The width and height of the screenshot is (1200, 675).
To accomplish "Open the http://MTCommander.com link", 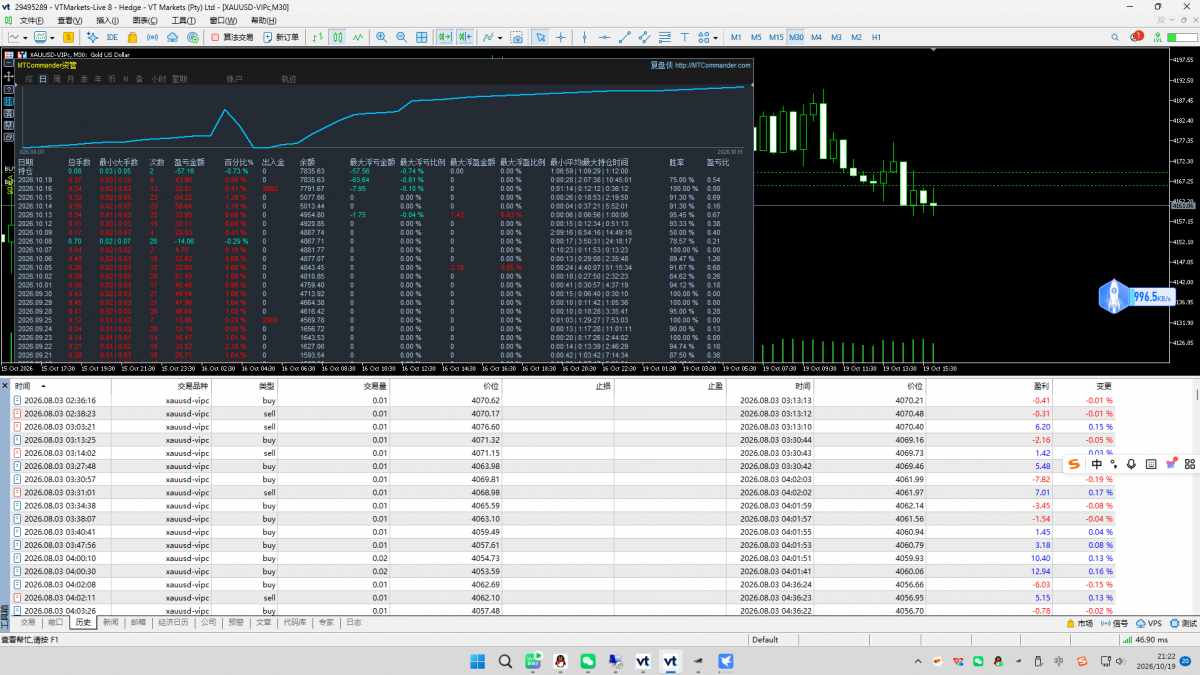I will 713,65.
